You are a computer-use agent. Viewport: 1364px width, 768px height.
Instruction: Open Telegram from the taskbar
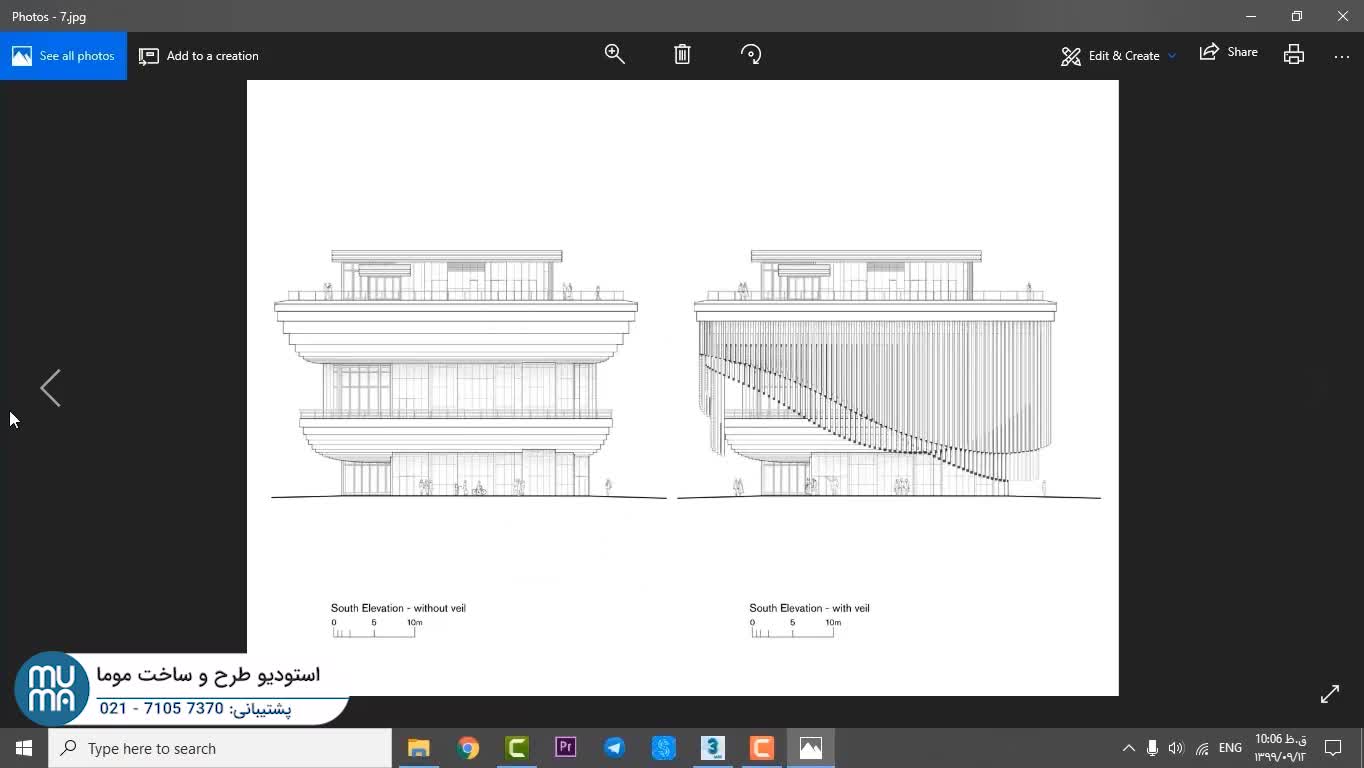(614, 748)
